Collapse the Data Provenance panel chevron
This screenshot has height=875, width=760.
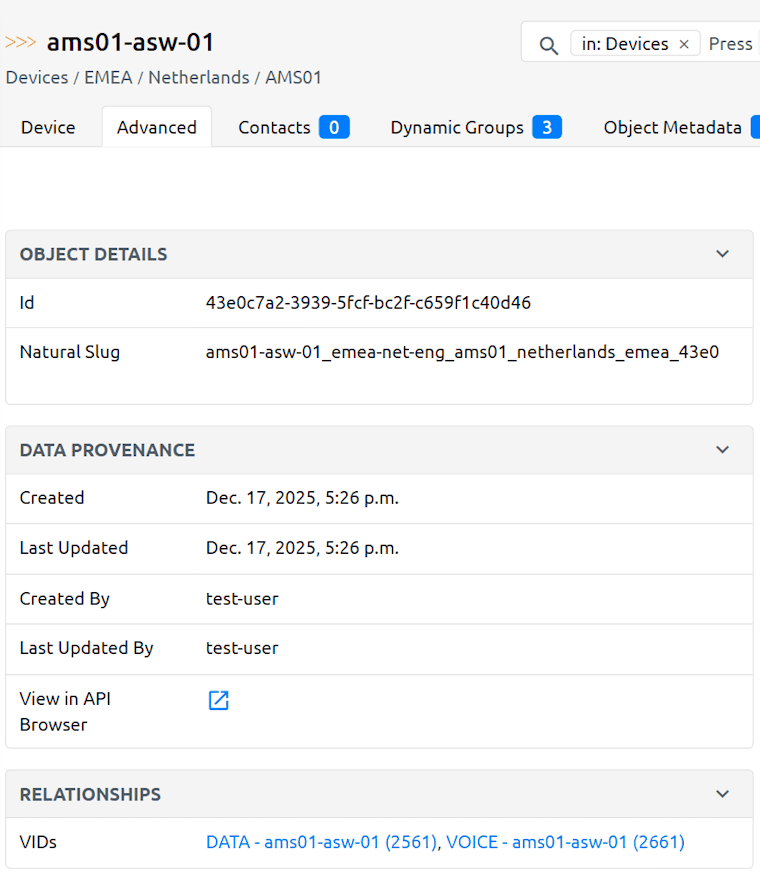click(x=722, y=450)
